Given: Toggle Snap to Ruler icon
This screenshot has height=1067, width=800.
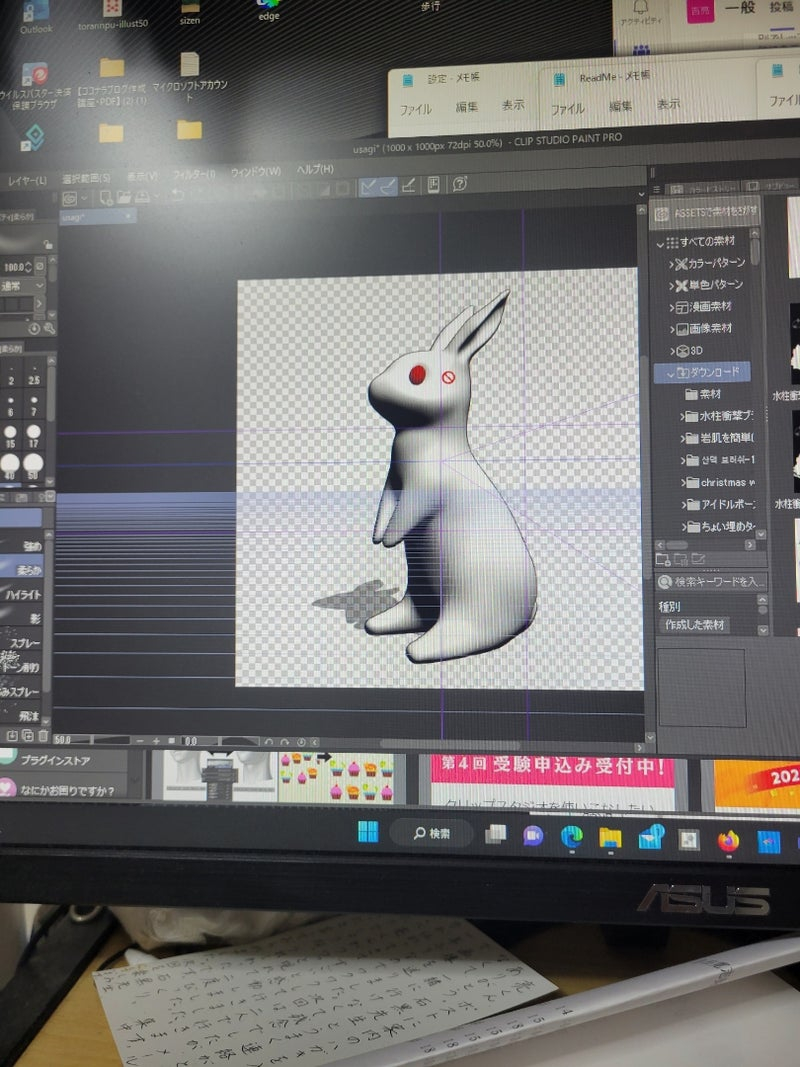Looking at the screenshot, I should [368, 186].
